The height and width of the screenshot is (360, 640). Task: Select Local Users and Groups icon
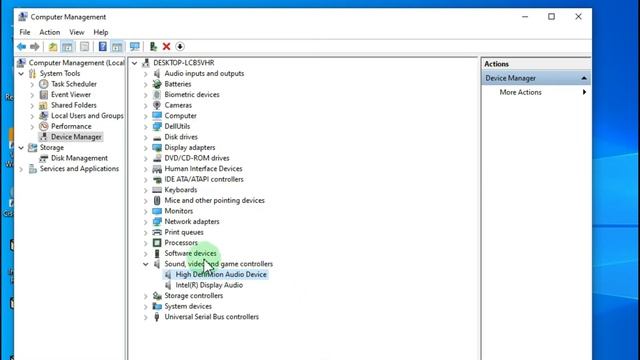[44, 116]
